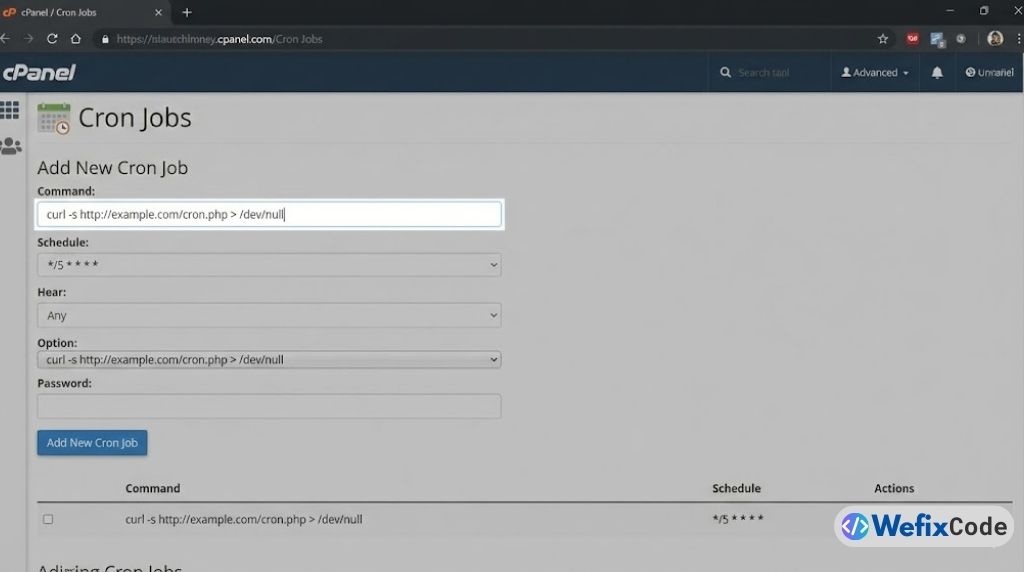Screen dimensions: 1024x572
Task: Expand the Schedule dropdown
Action: click(269, 264)
